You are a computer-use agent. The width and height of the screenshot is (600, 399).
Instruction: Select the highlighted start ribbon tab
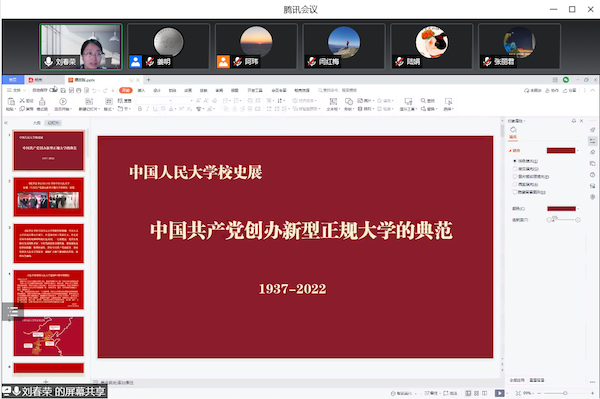coord(126,90)
